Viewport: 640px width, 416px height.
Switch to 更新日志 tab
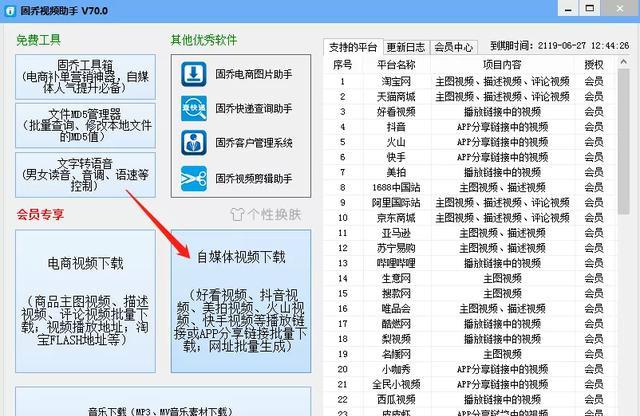coord(406,47)
